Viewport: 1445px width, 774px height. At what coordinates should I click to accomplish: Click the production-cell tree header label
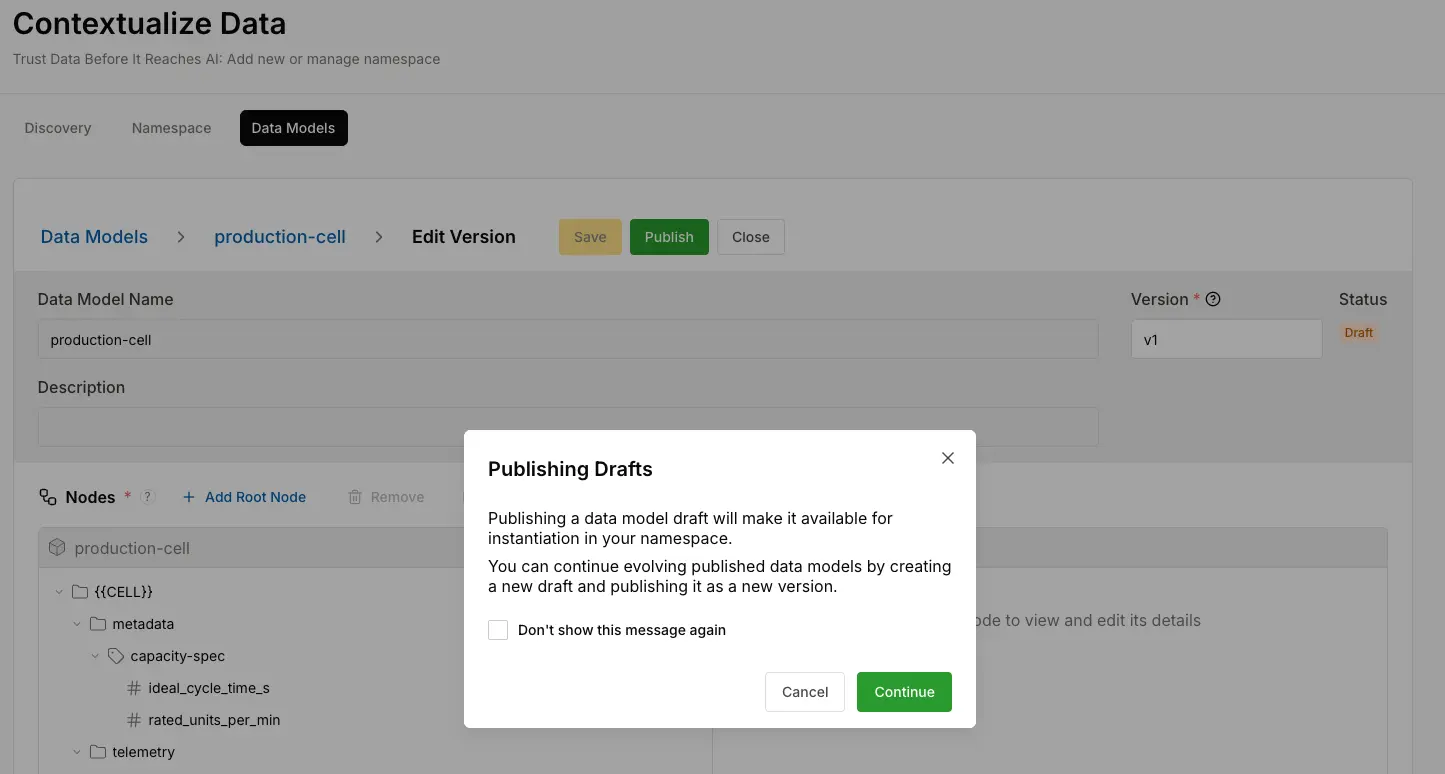click(132, 548)
